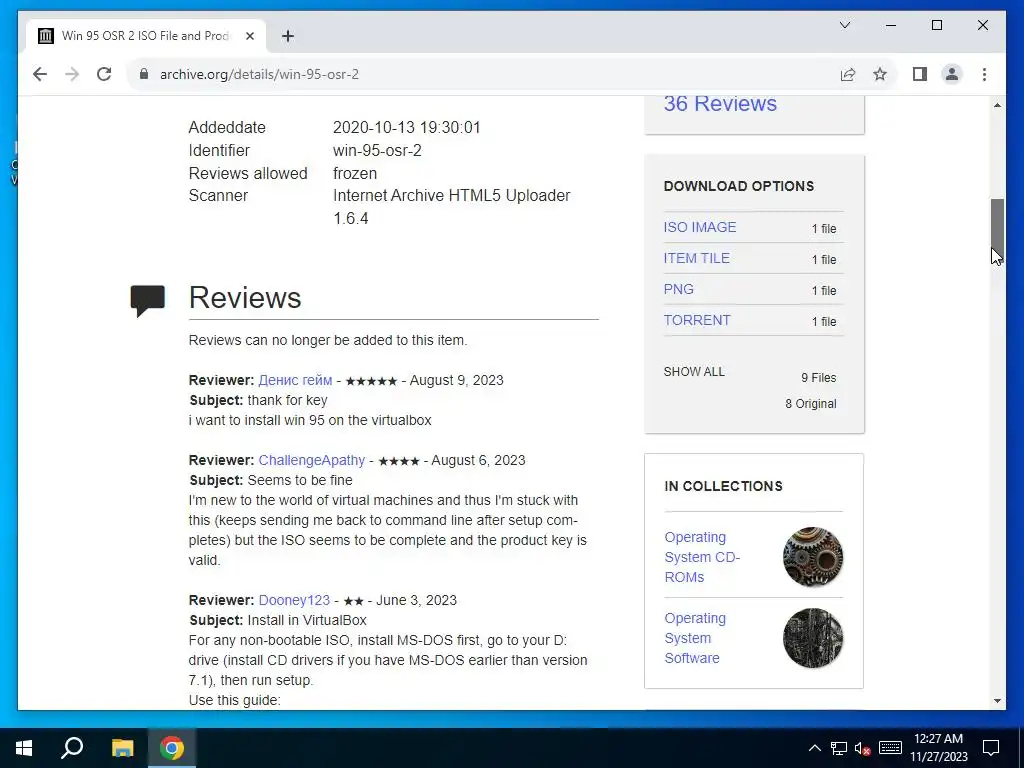Click the taskbar clock showing 12:27 AM
The image size is (1024, 768).
(x=938, y=748)
